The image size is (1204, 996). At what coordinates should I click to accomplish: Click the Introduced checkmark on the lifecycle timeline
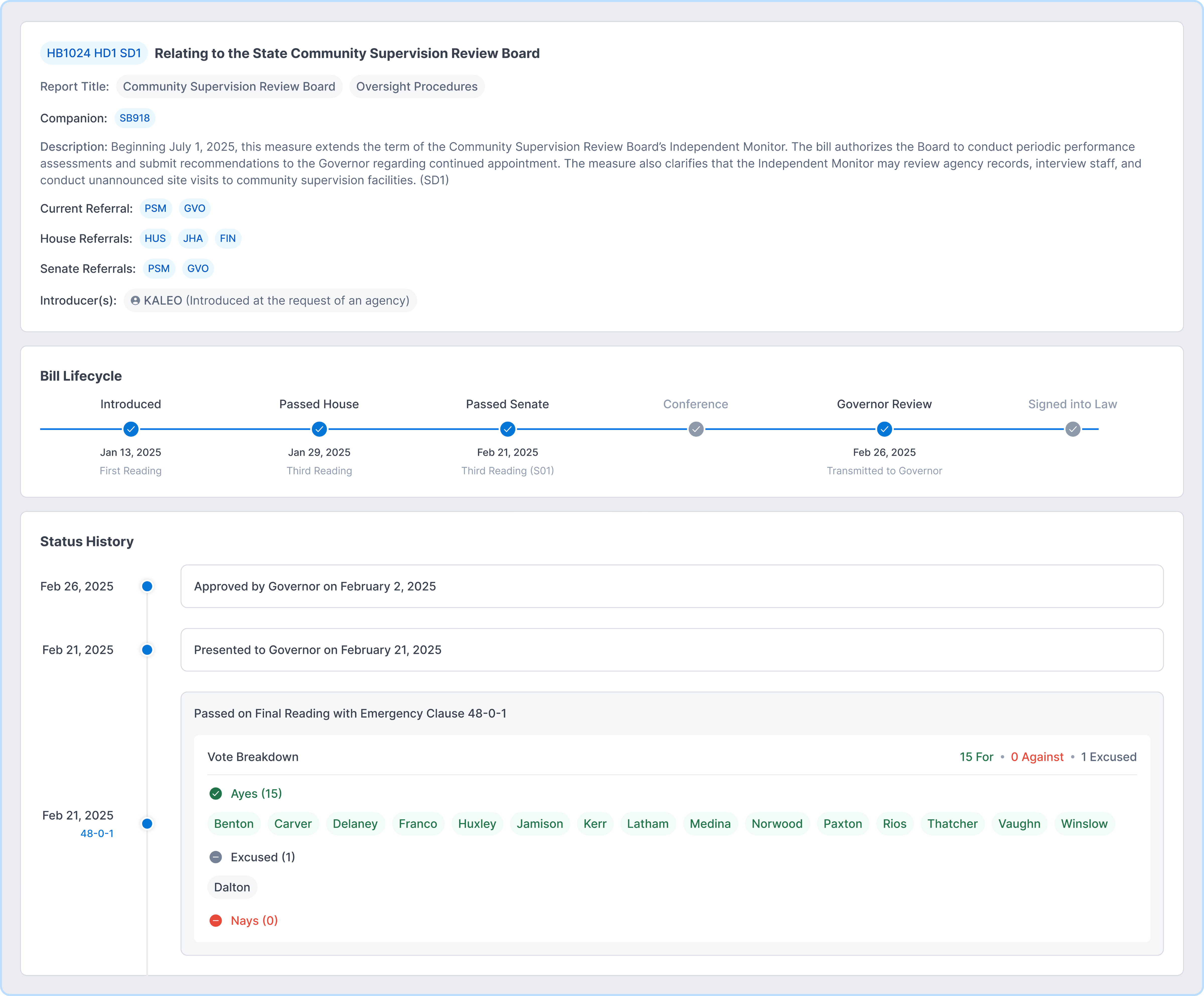(x=131, y=429)
